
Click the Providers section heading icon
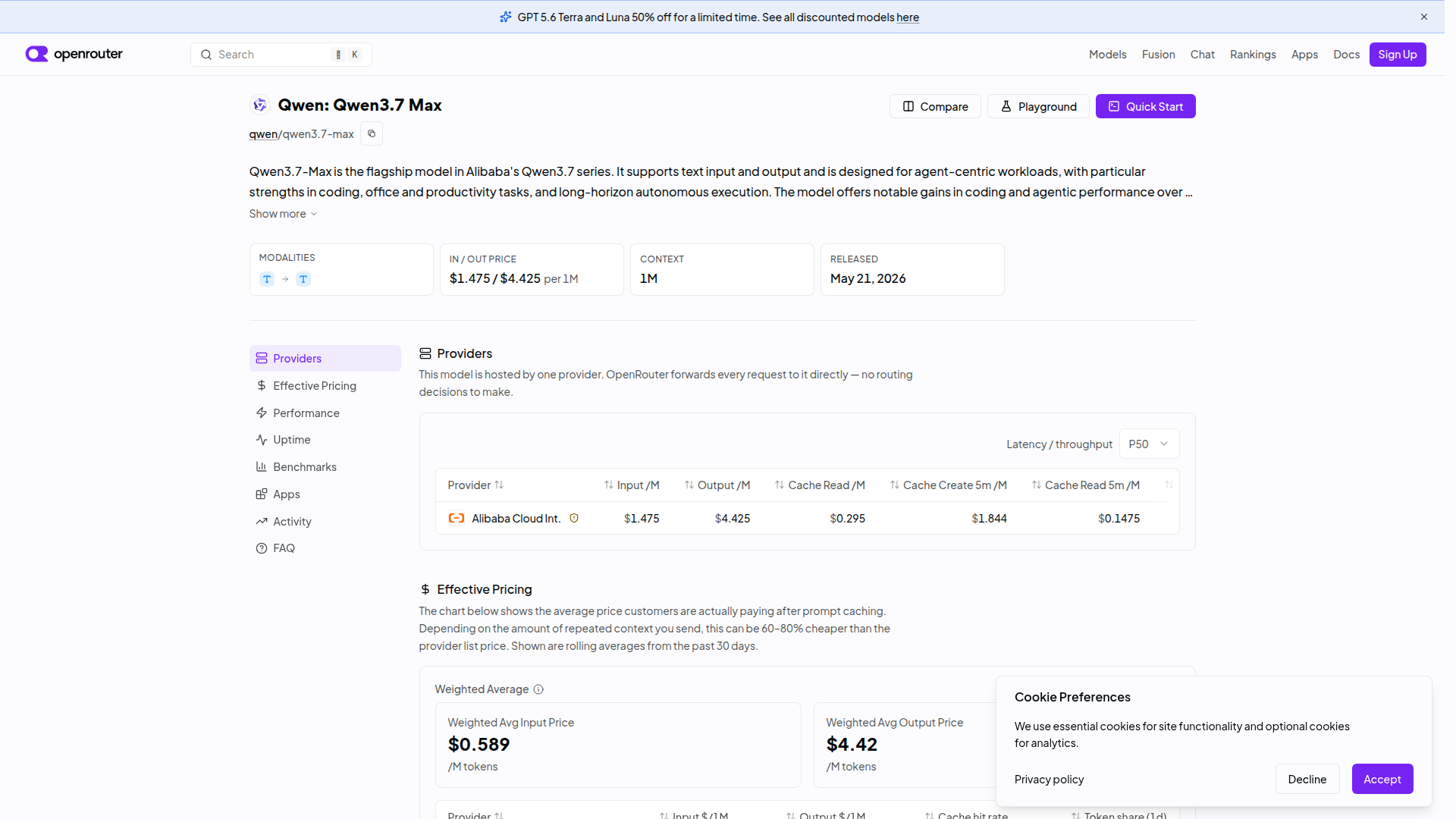[425, 353]
